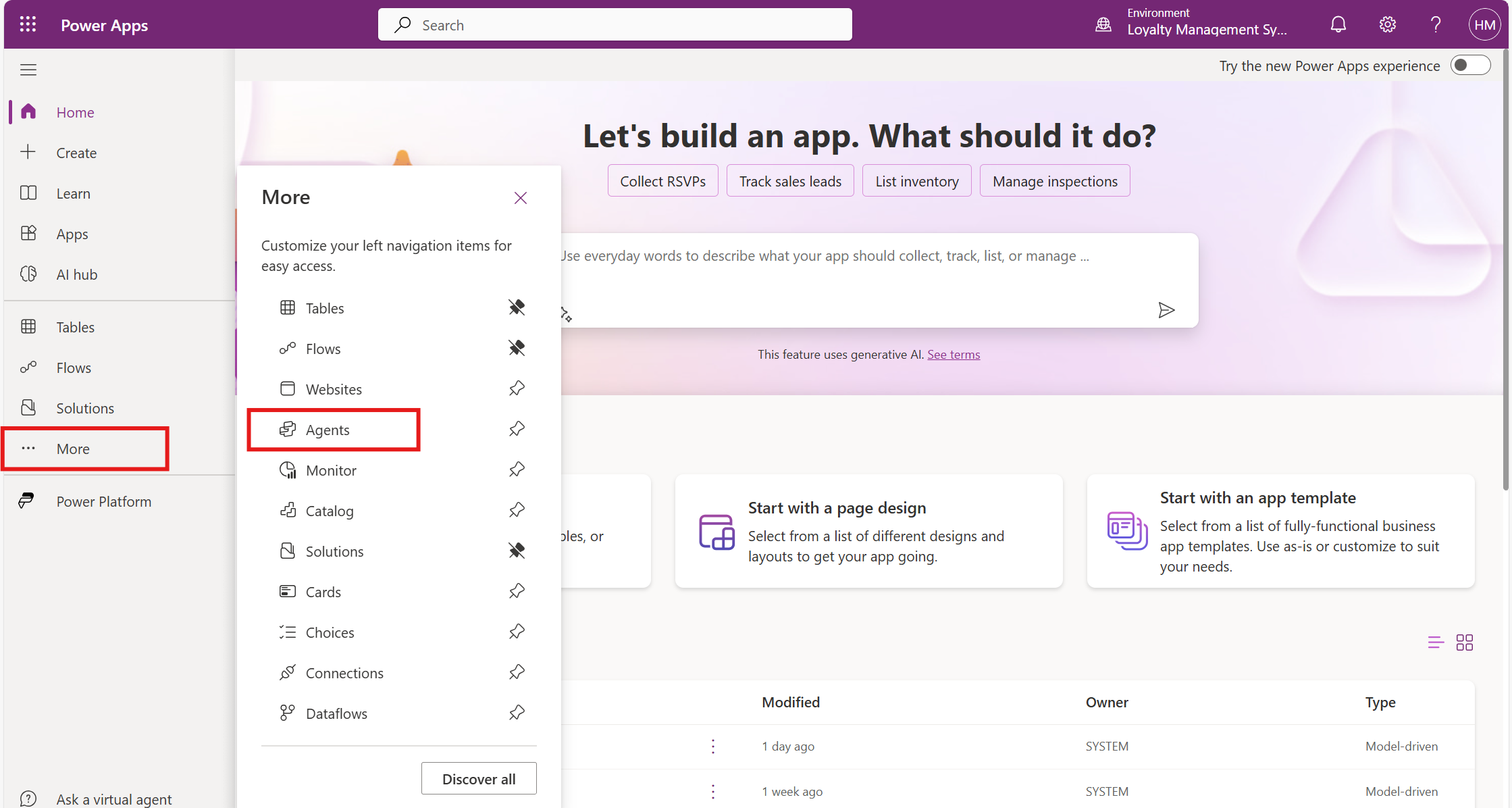Screen dimensions: 1512x808
Task: Open more options for the 1 day ago app
Action: tap(713, 747)
